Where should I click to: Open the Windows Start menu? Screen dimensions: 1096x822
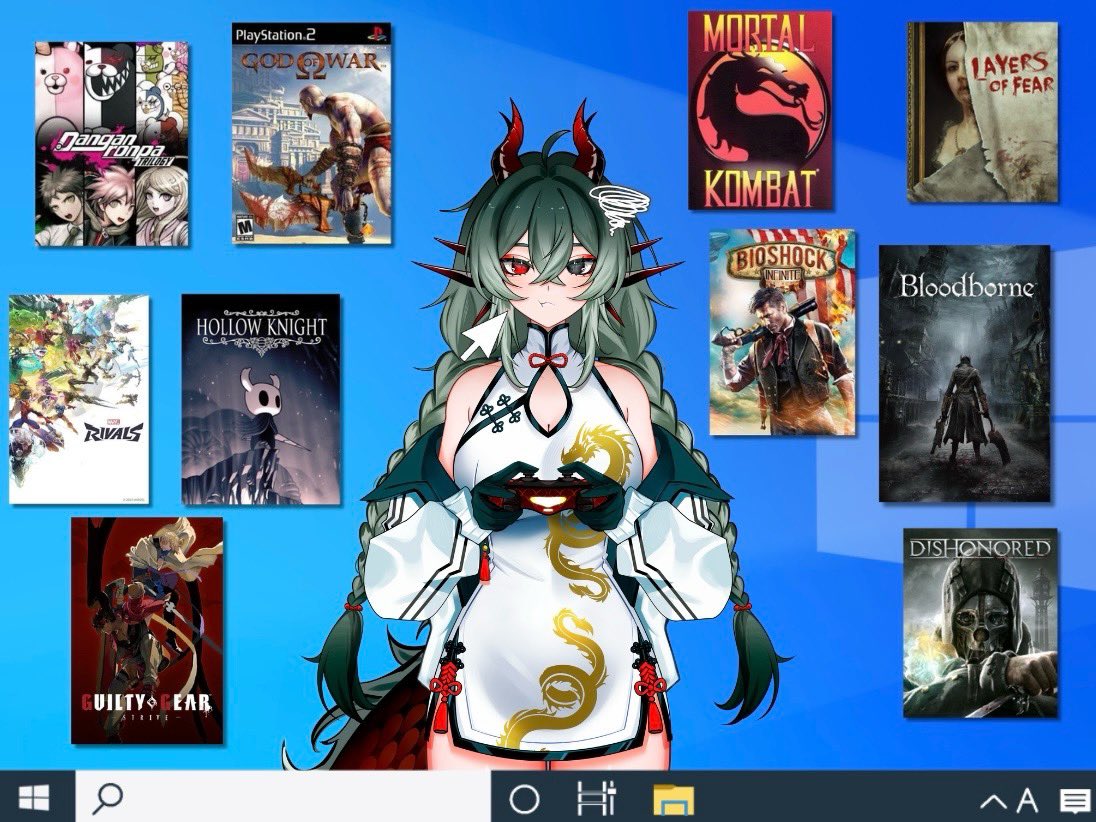tap(35, 797)
